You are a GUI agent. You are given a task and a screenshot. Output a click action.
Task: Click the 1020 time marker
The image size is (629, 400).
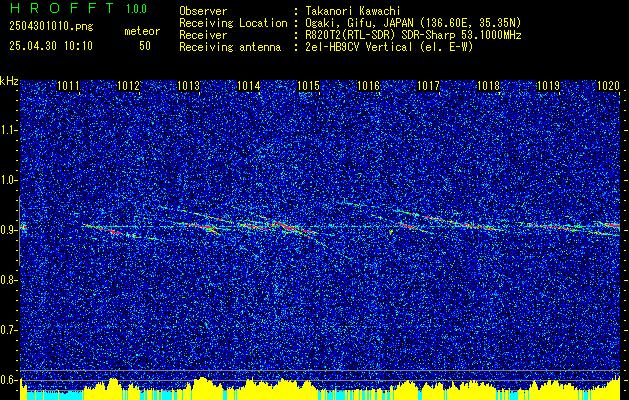(x=608, y=85)
